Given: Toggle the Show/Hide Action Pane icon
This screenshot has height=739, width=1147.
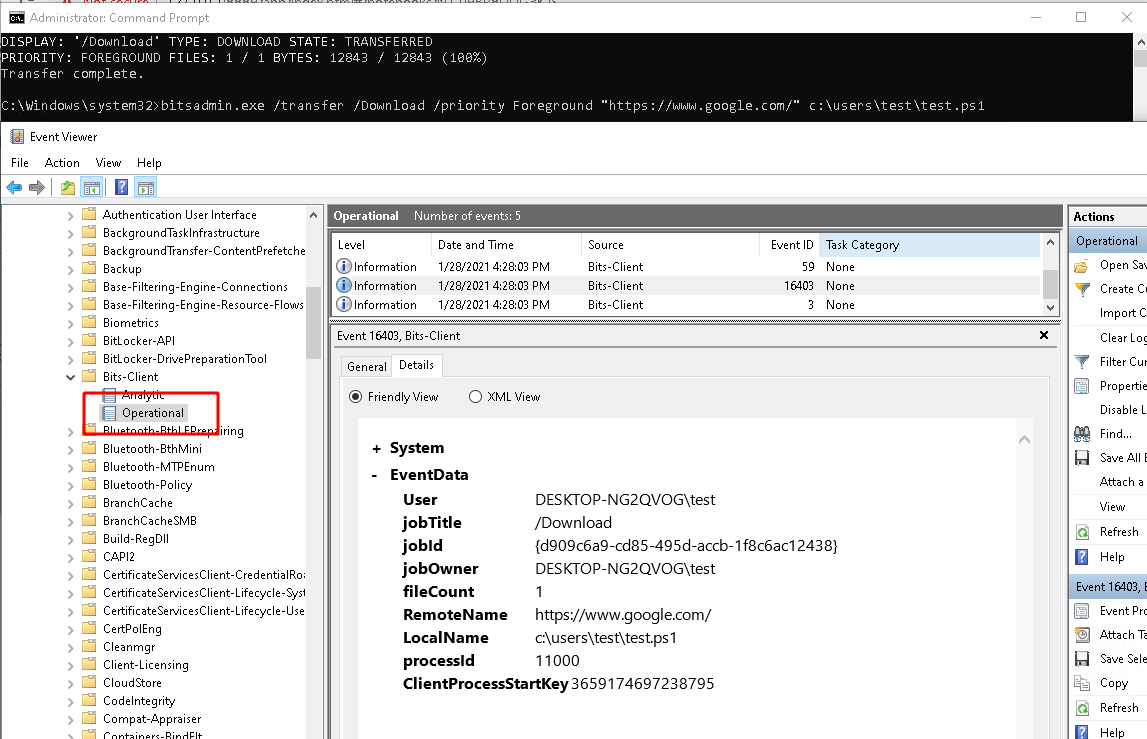Looking at the screenshot, I should click(x=145, y=187).
